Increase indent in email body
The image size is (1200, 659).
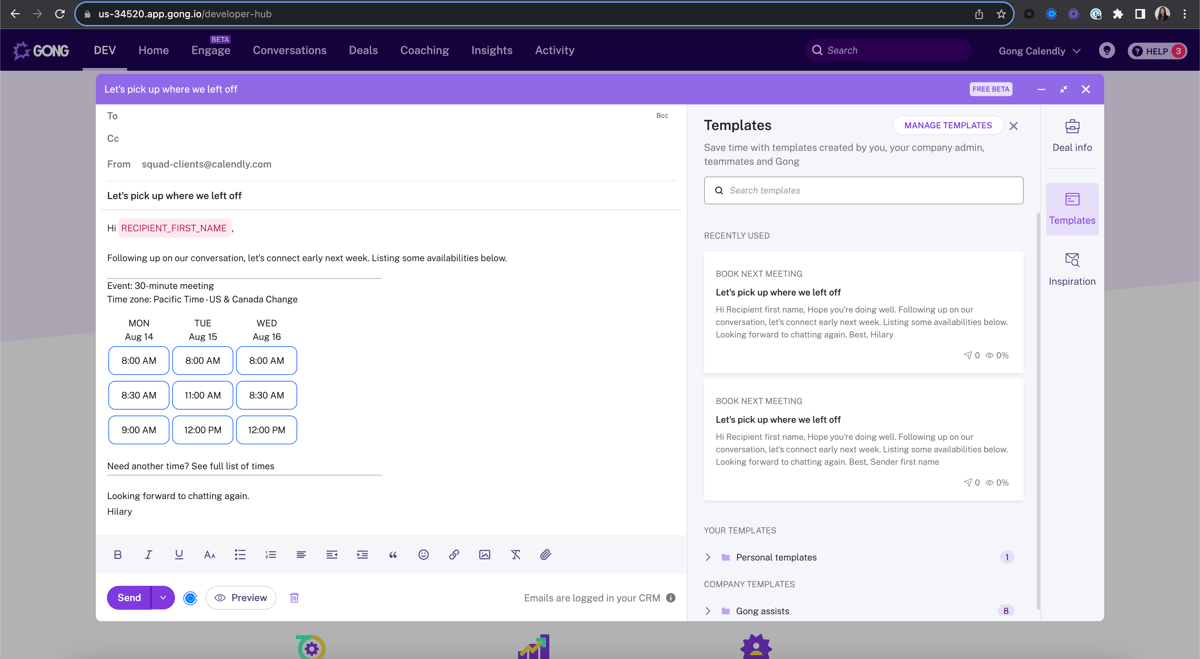tap(362, 555)
